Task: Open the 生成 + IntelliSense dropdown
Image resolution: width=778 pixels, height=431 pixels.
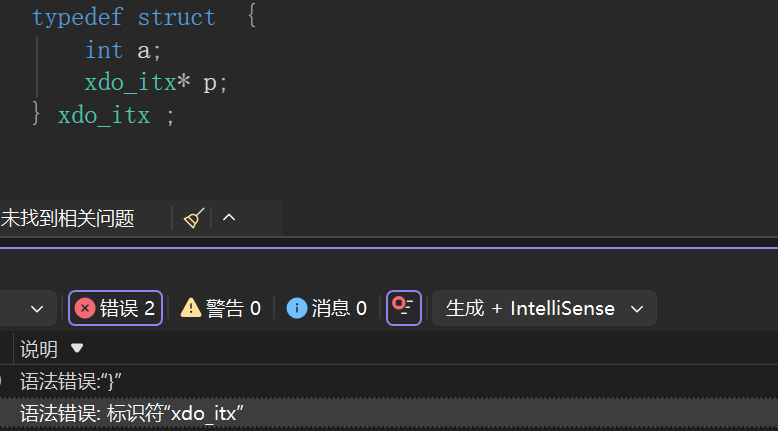Action: tap(544, 308)
